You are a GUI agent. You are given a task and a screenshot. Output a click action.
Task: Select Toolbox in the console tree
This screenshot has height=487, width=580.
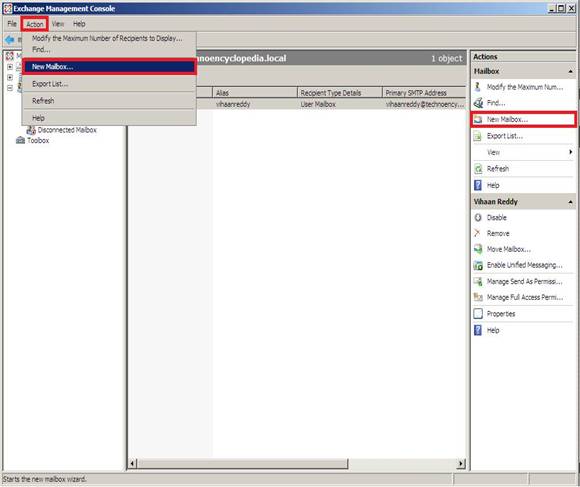[38, 141]
